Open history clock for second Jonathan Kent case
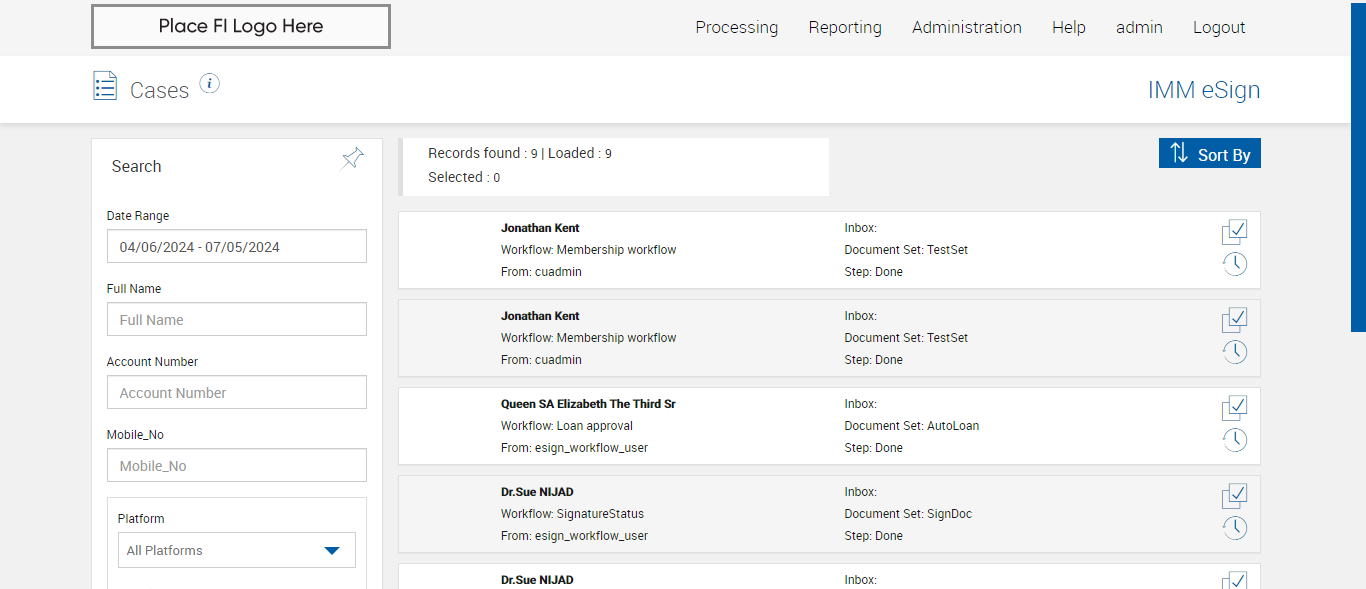This screenshot has width=1366, height=589. (x=1235, y=352)
